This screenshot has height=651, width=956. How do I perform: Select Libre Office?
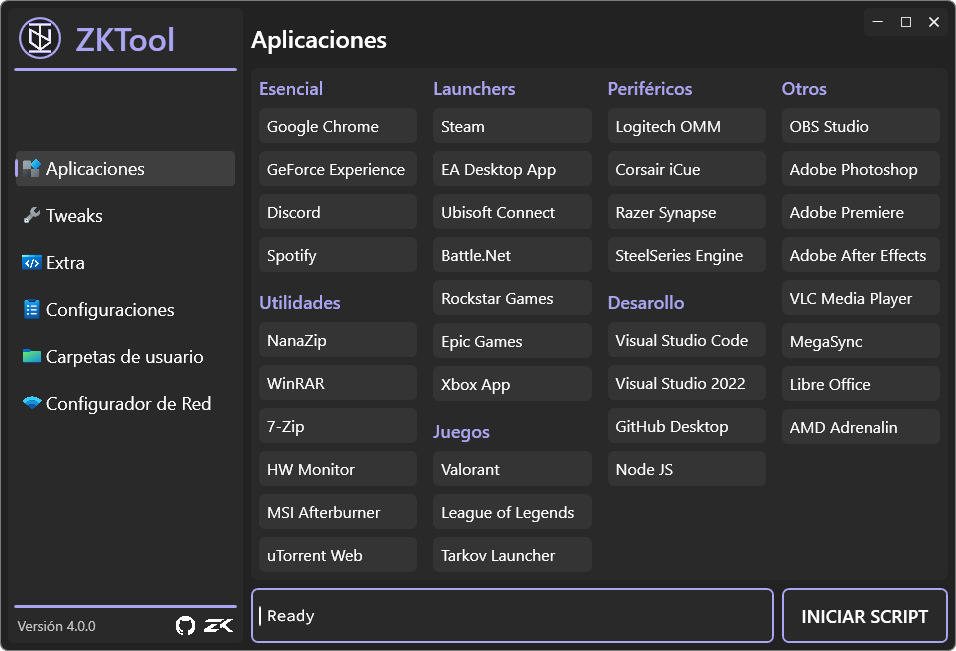(861, 383)
